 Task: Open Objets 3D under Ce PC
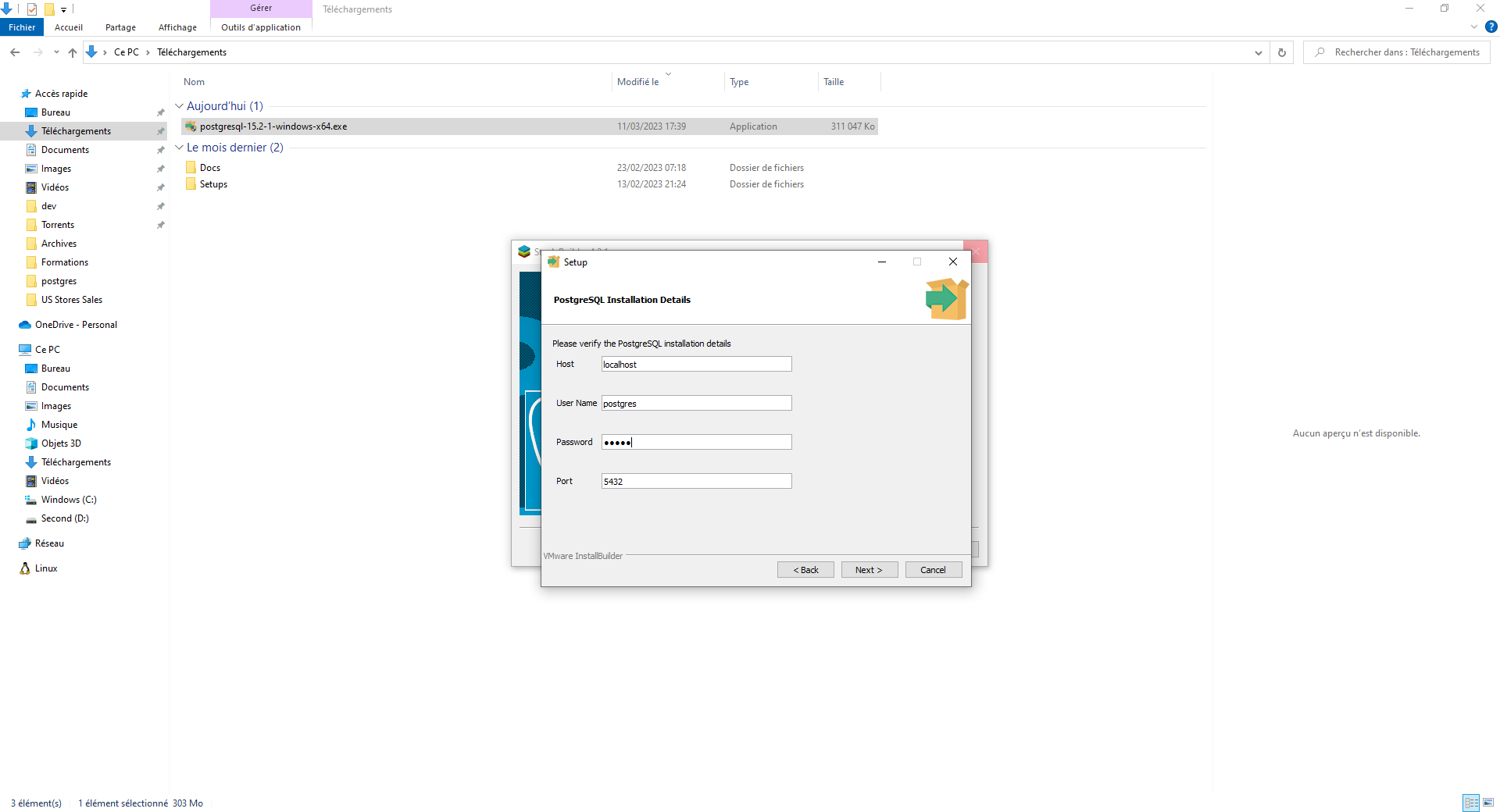61,443
